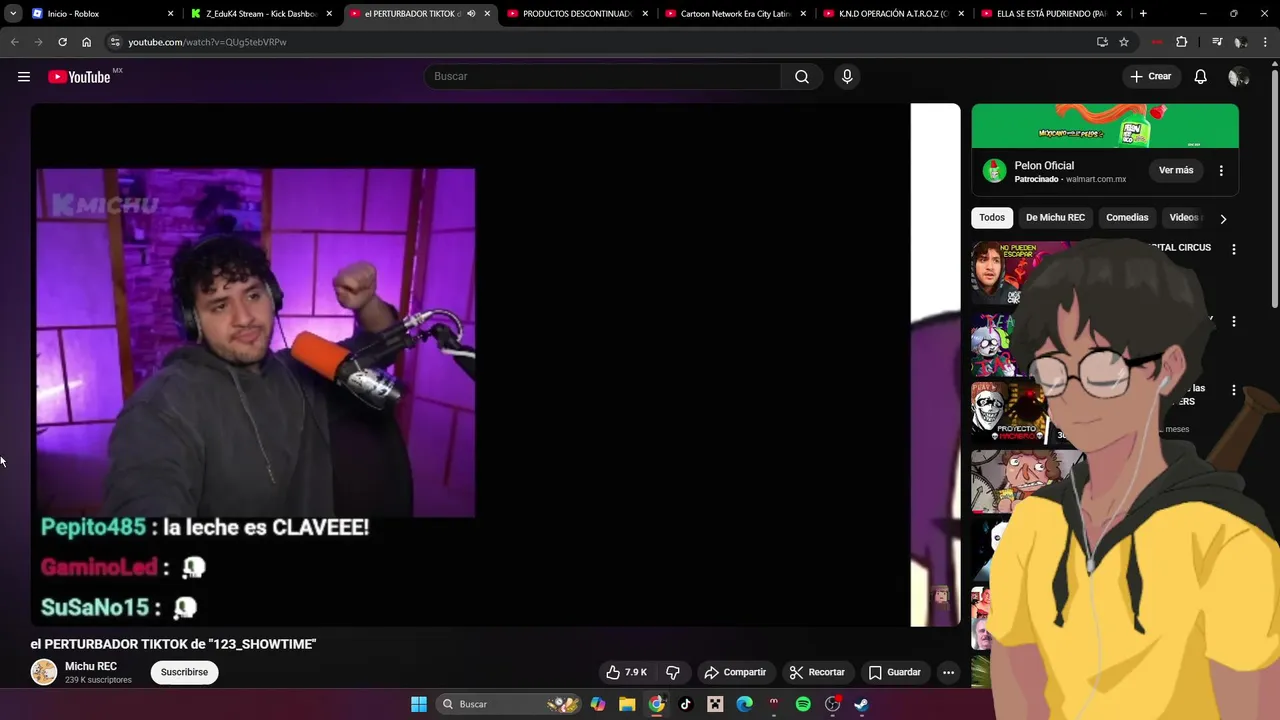Close the PRODUCTOS DESCONTINUADOS tab
The height and width of the screenshot is (720, 1280).
(645, 14)
